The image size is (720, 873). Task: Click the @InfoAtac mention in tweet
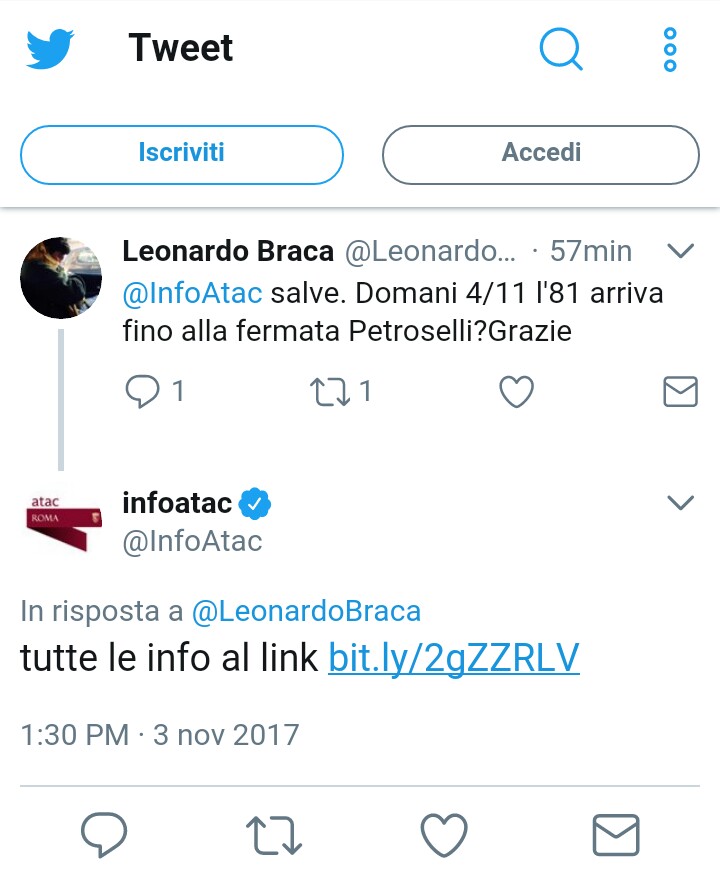pos(193,294)
